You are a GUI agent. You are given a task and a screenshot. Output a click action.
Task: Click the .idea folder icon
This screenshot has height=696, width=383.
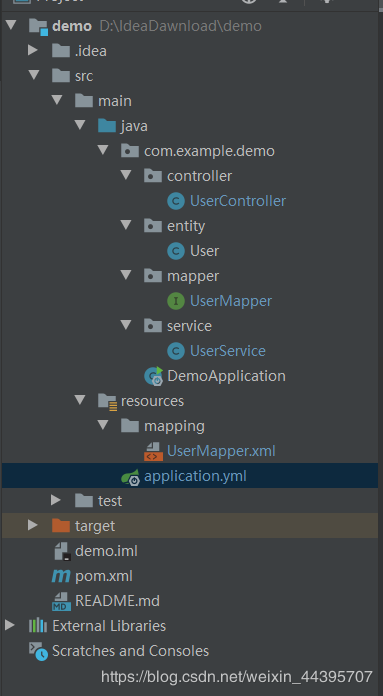coord(61,51)
